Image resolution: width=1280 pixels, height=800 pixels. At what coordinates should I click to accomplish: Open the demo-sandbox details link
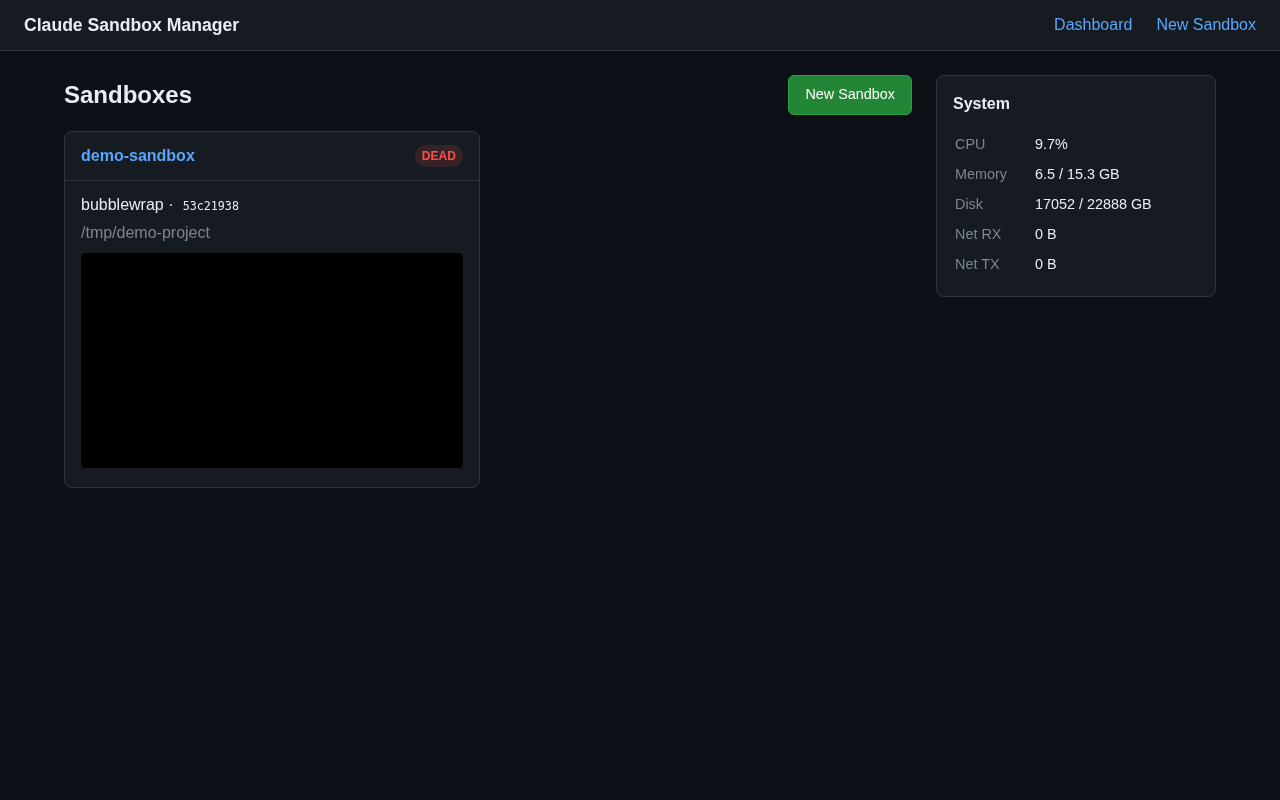[x=137, y=154]
